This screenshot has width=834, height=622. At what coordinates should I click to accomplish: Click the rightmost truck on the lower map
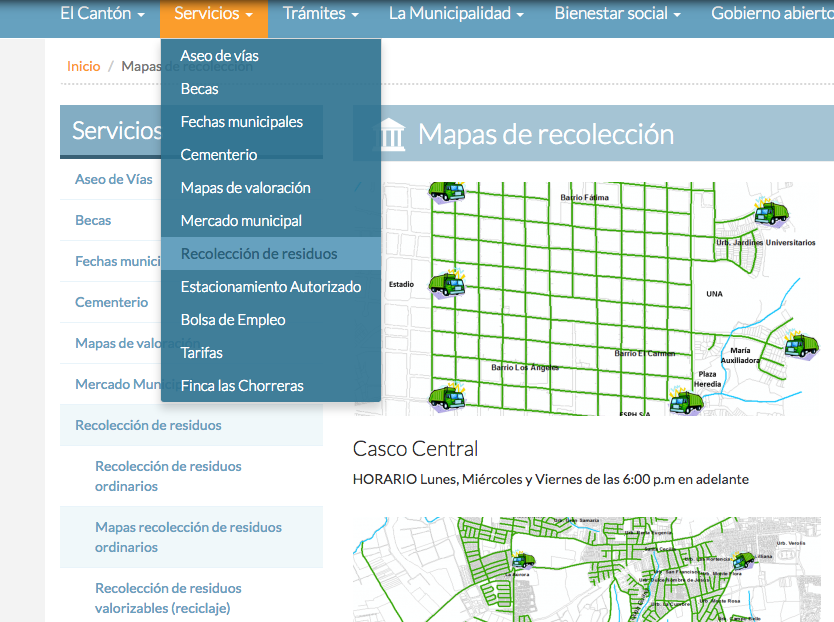(742, 561)
